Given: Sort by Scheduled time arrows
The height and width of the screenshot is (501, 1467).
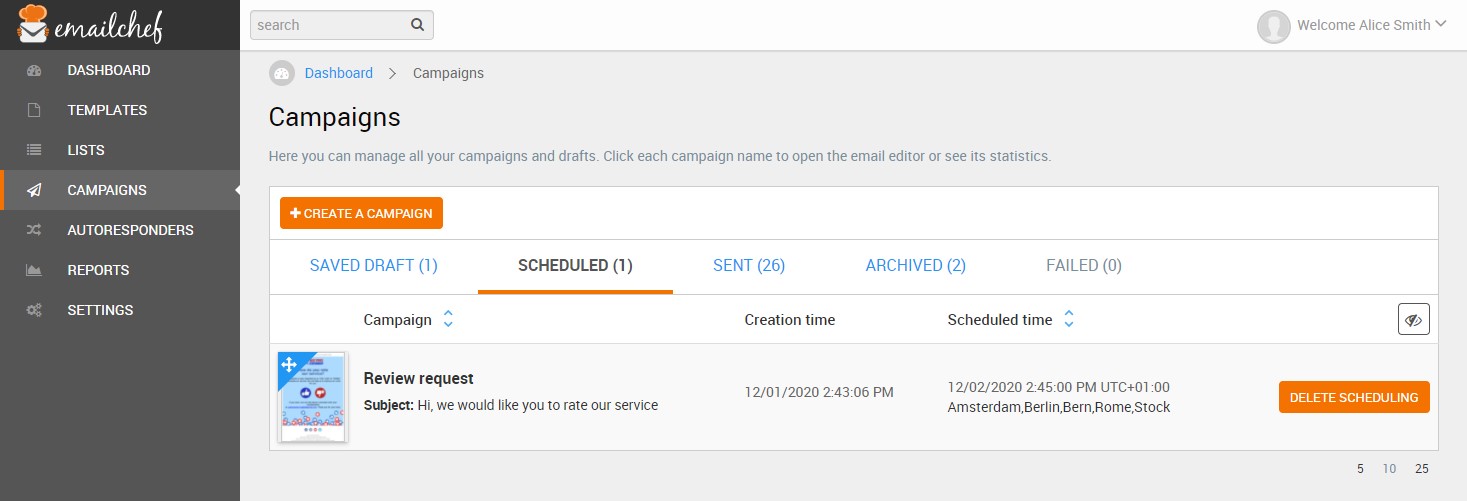Looking at the screenshot, I should pyautogui.click(x=1069, y=320).
